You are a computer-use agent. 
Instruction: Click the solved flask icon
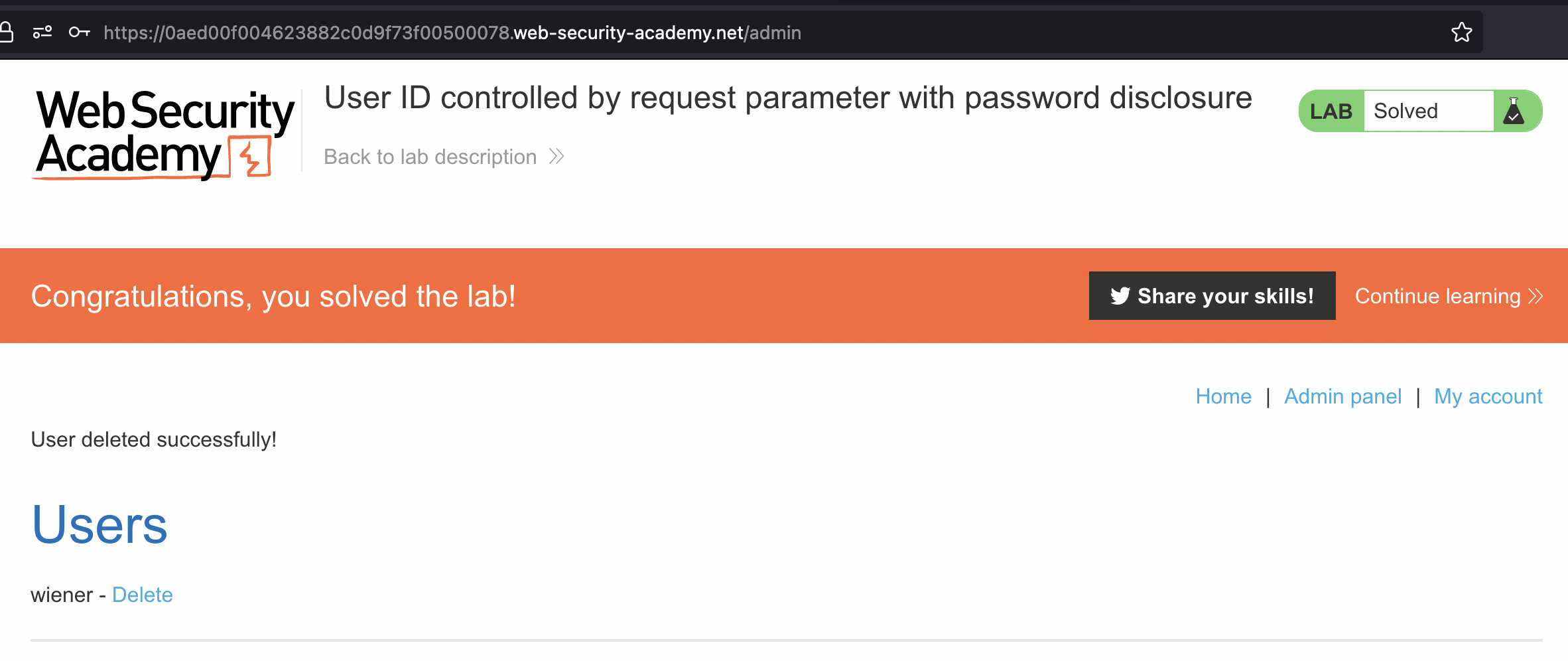tap(1514, 111)
